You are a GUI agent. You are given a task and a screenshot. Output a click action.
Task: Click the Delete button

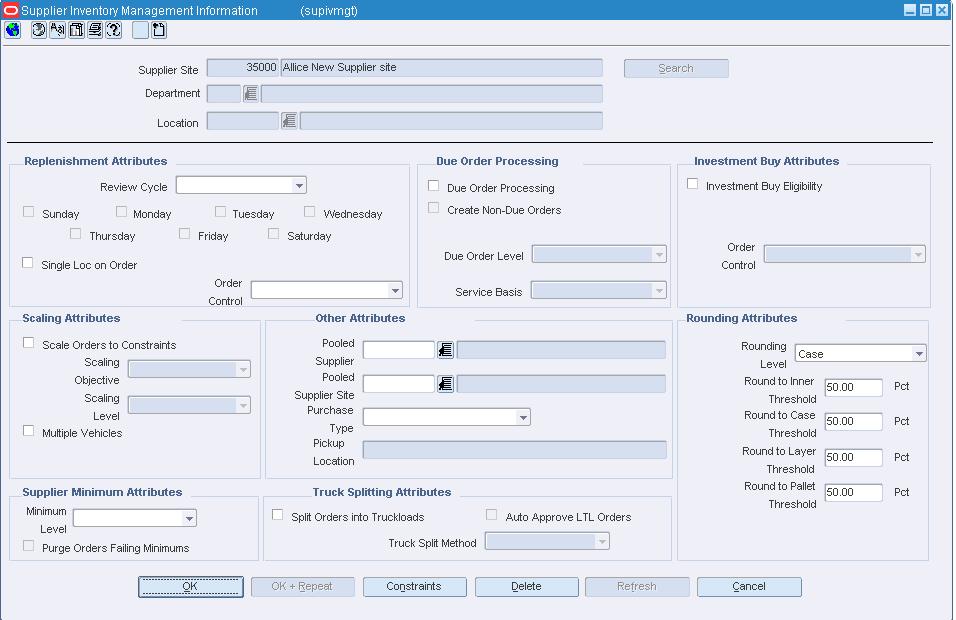(527, 586)
